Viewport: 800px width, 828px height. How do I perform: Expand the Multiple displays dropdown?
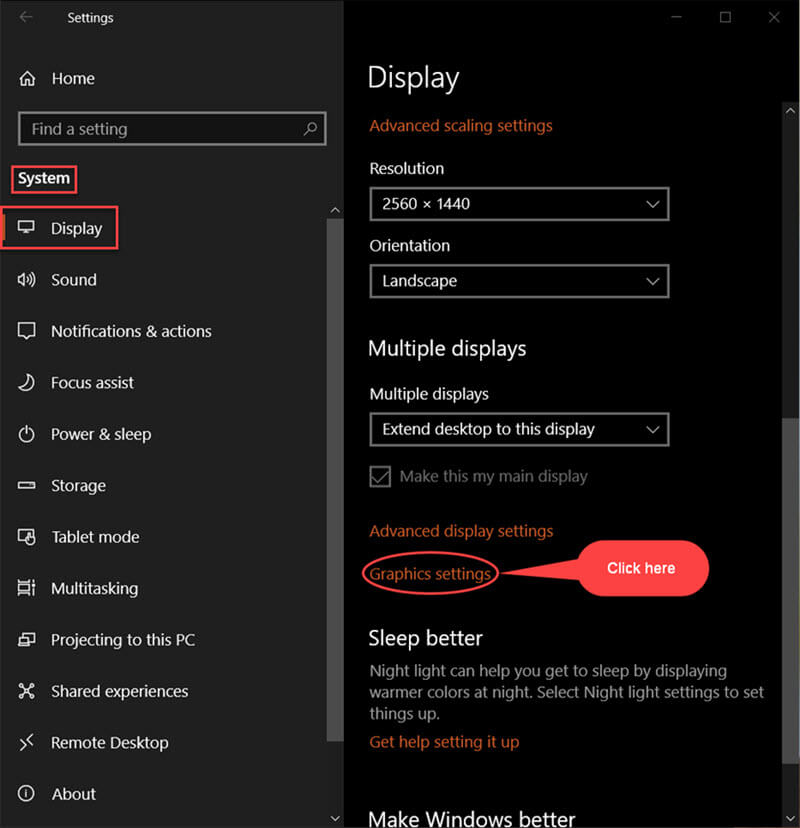click(519, 429)
